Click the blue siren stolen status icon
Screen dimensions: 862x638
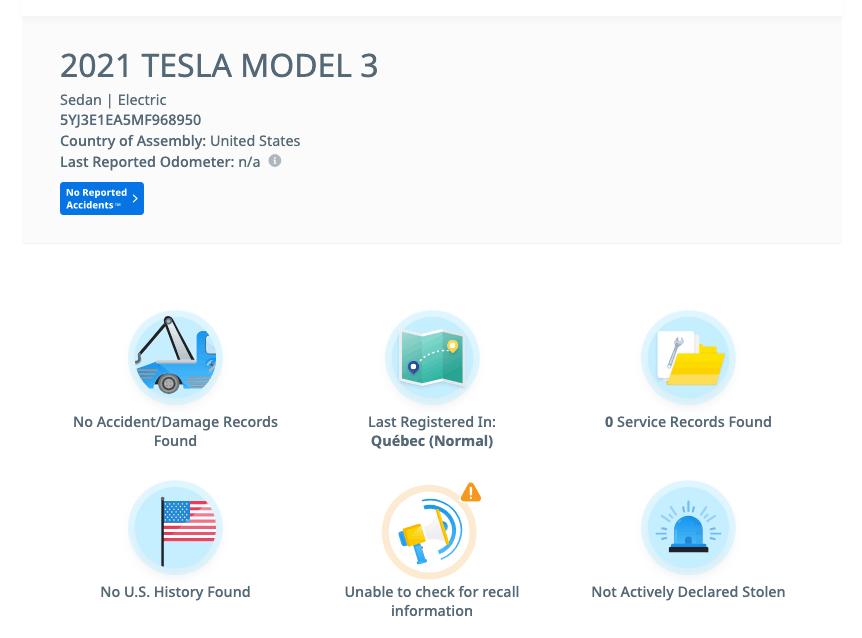click(688, 528)
